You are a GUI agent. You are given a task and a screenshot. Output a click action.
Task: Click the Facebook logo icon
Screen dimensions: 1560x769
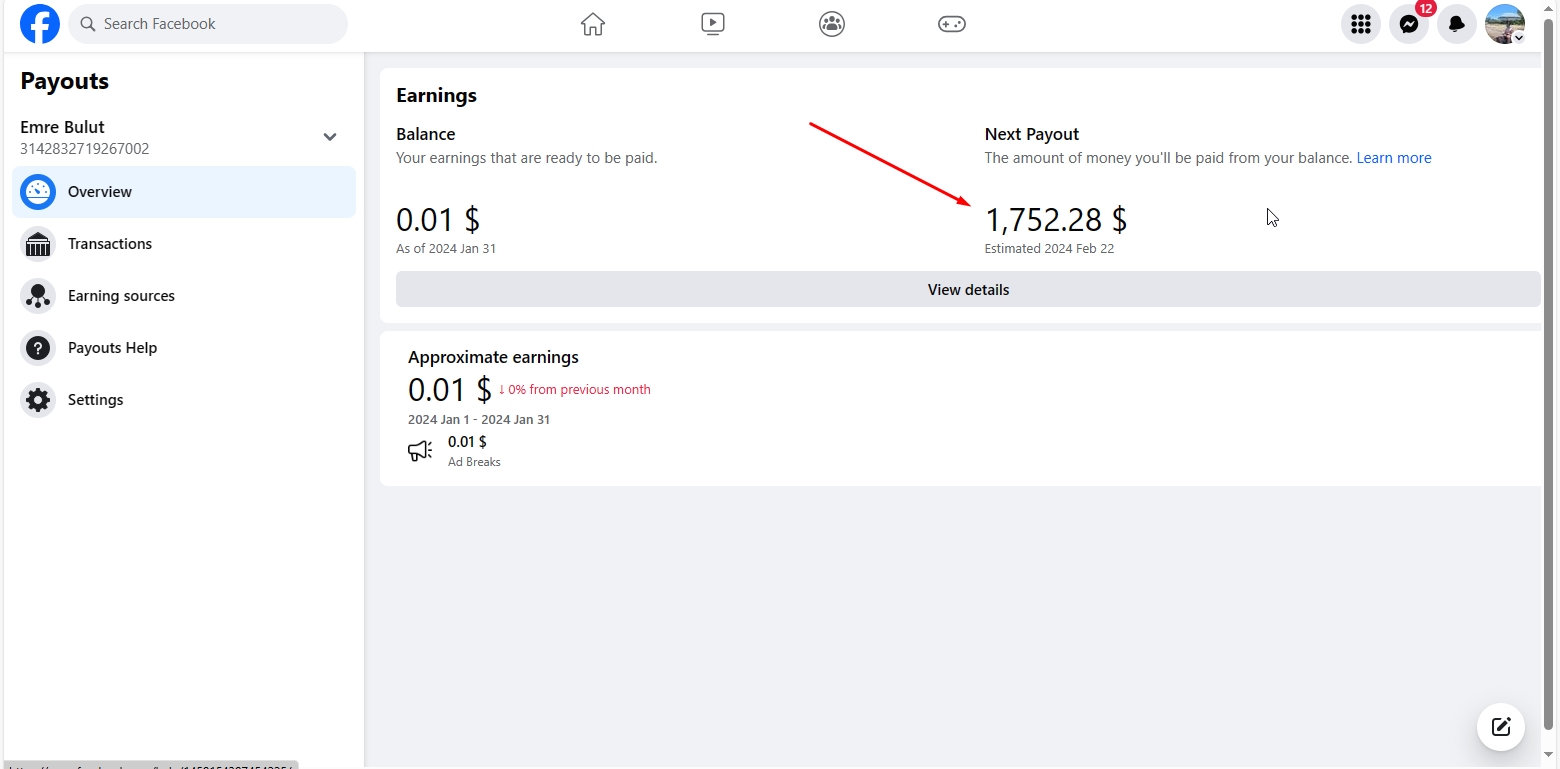[x=40, y=24]
